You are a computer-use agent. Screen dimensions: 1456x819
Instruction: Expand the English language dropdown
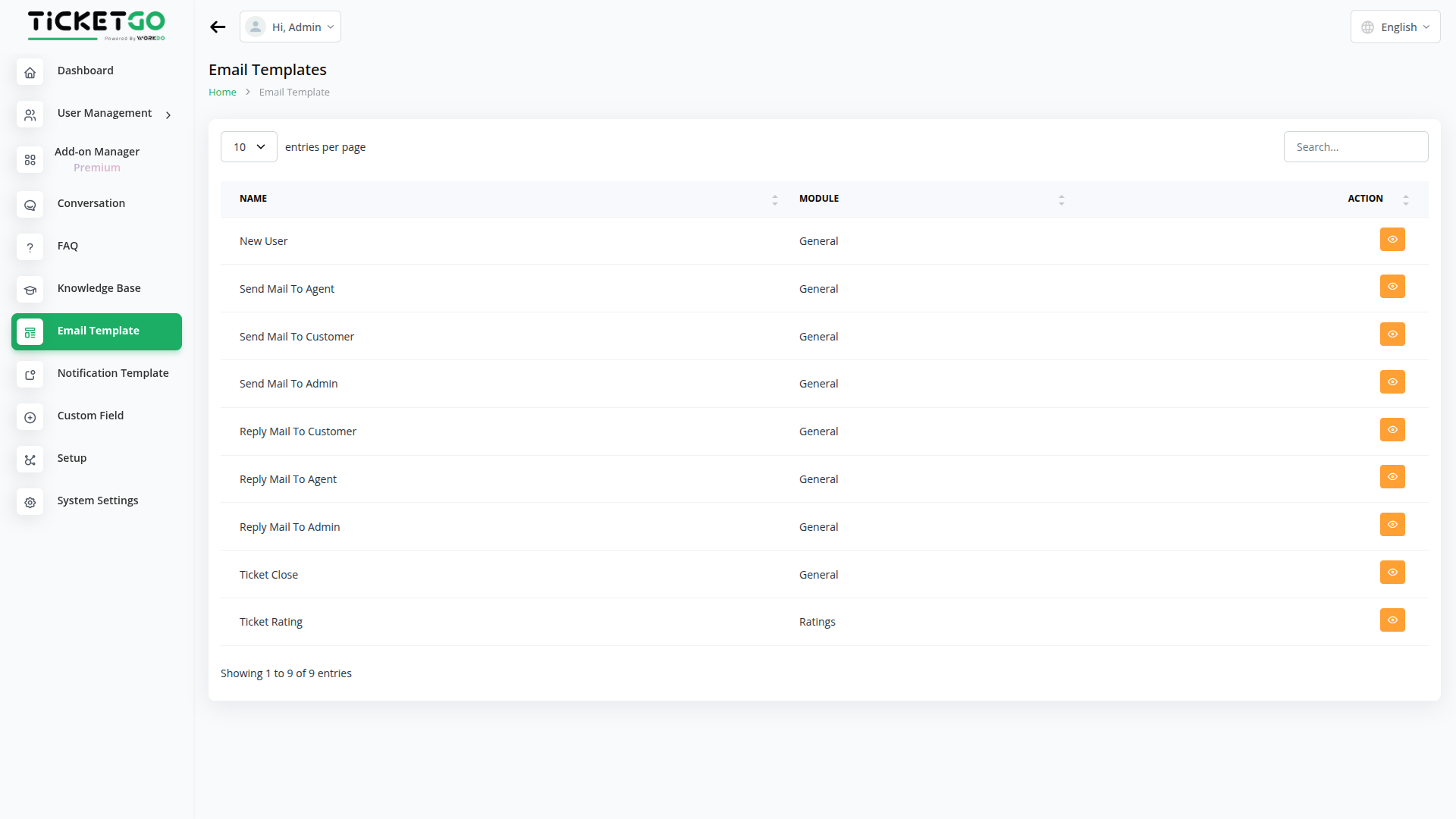[1395, 27]
